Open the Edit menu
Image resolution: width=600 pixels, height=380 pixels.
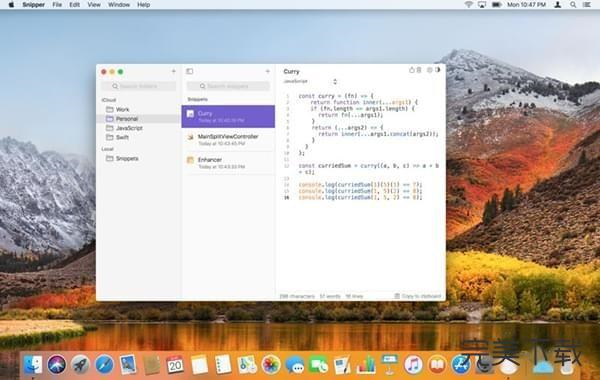(x=75, y=5)
